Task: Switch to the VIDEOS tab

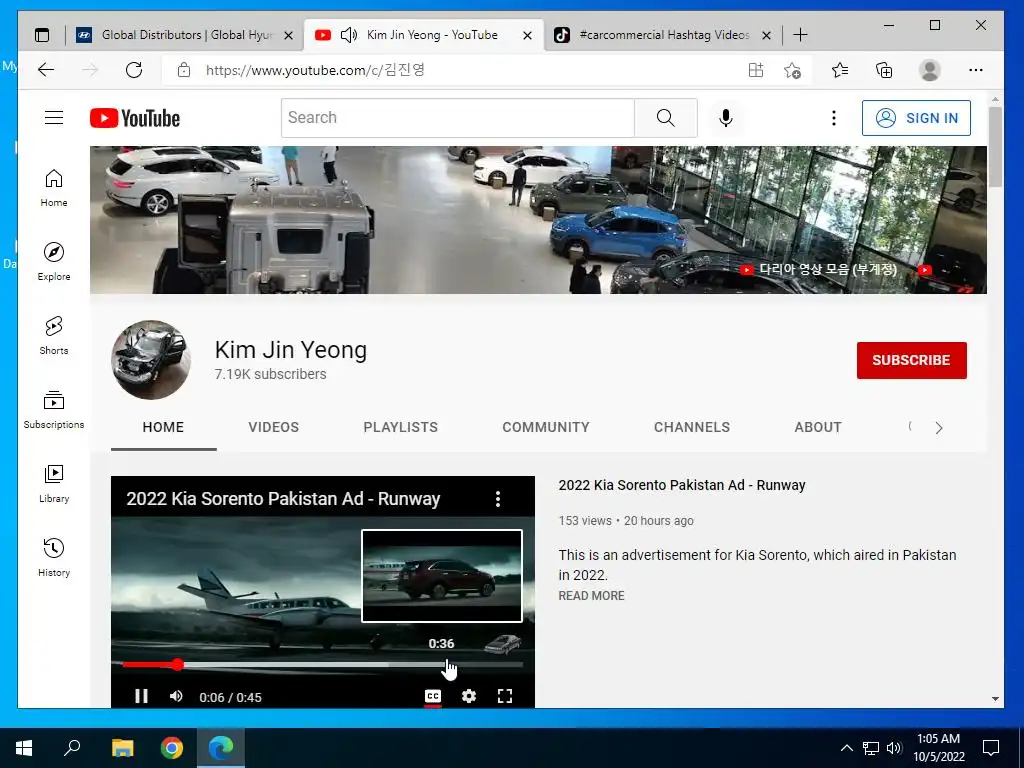Action: [273, 427]
